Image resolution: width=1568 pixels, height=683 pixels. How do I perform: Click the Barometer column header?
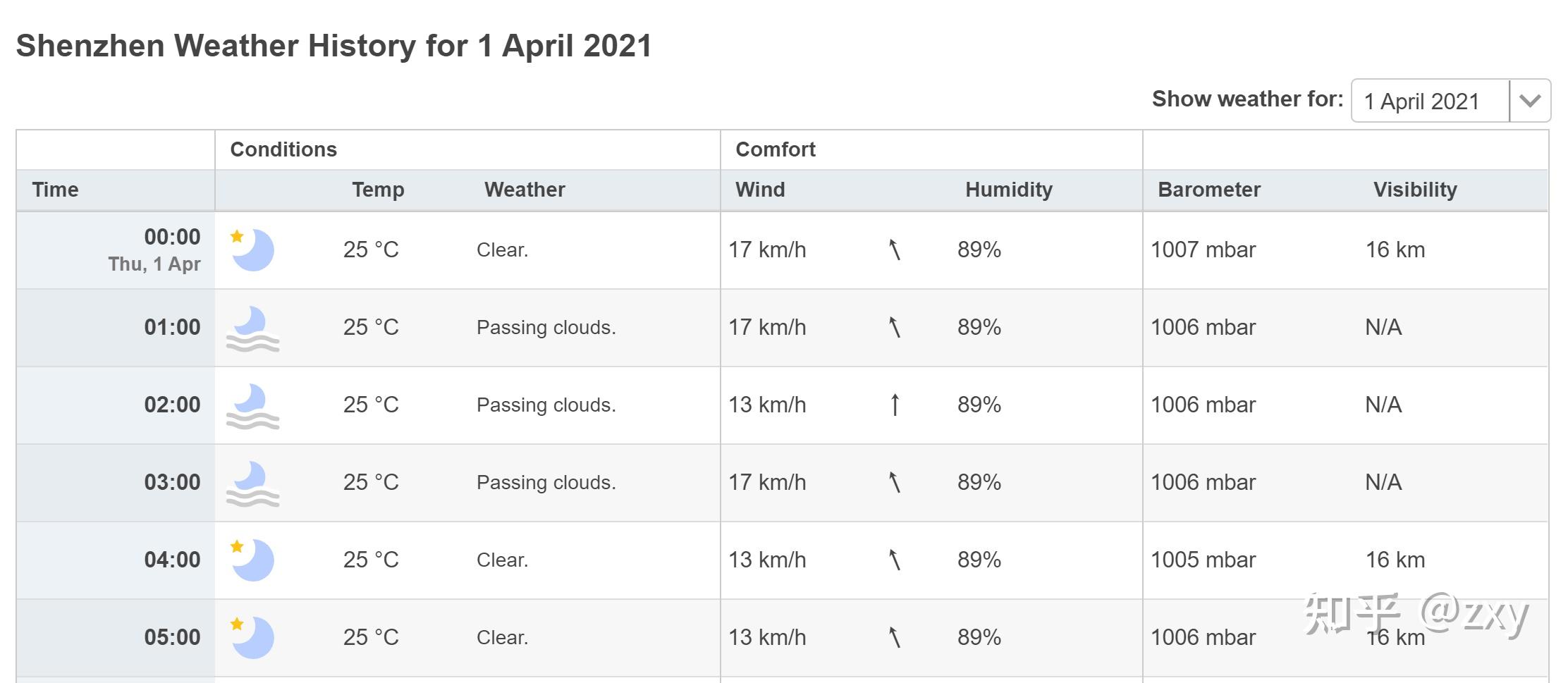(1208, 190)
